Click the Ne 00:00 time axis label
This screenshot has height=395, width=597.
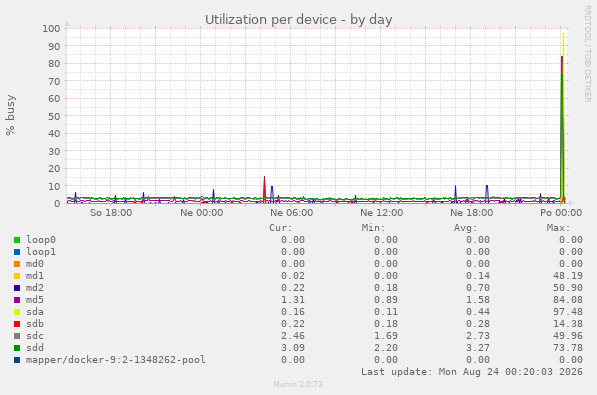[x=201, y=213]
